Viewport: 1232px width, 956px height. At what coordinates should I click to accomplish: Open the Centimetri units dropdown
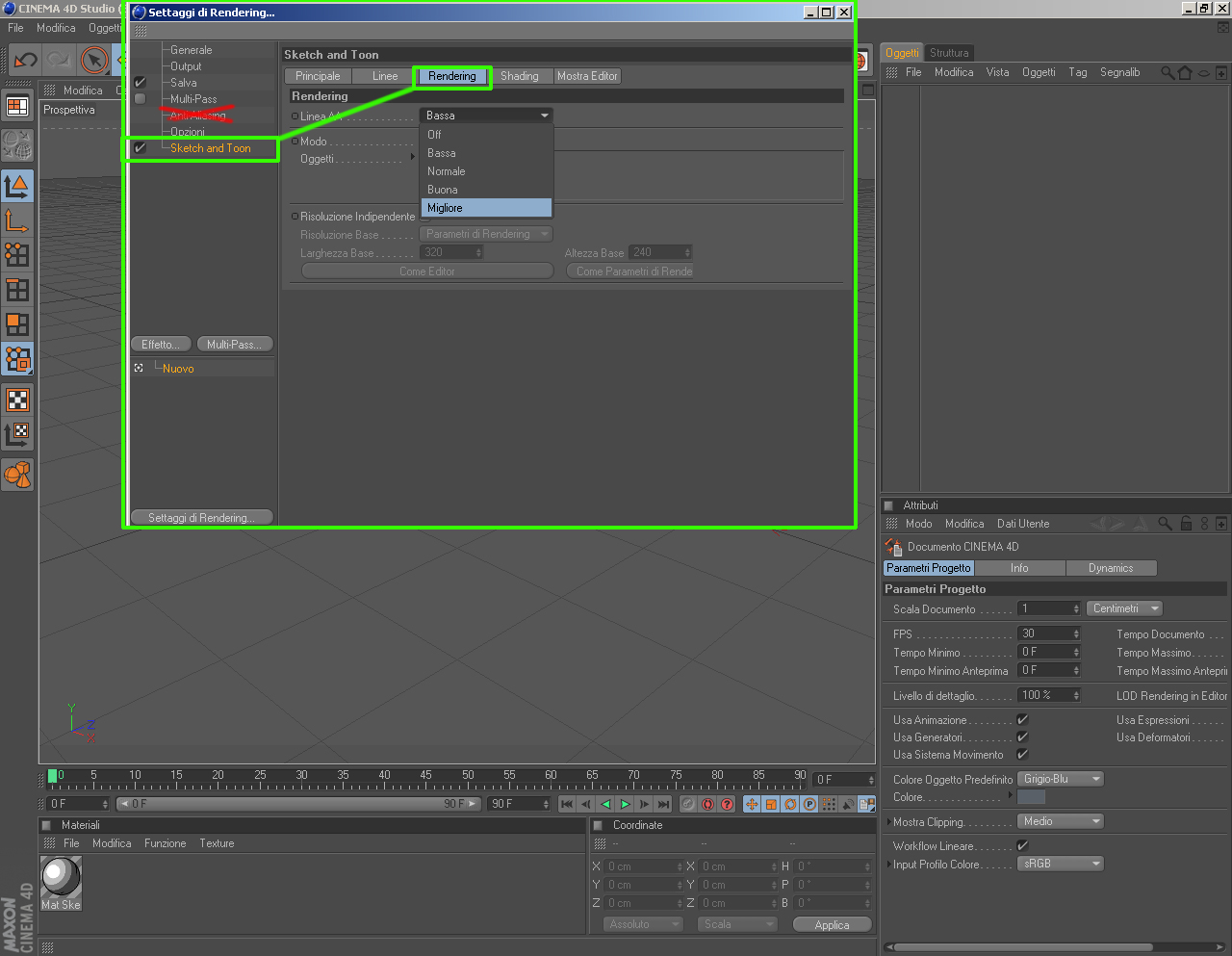point(1125,608)
